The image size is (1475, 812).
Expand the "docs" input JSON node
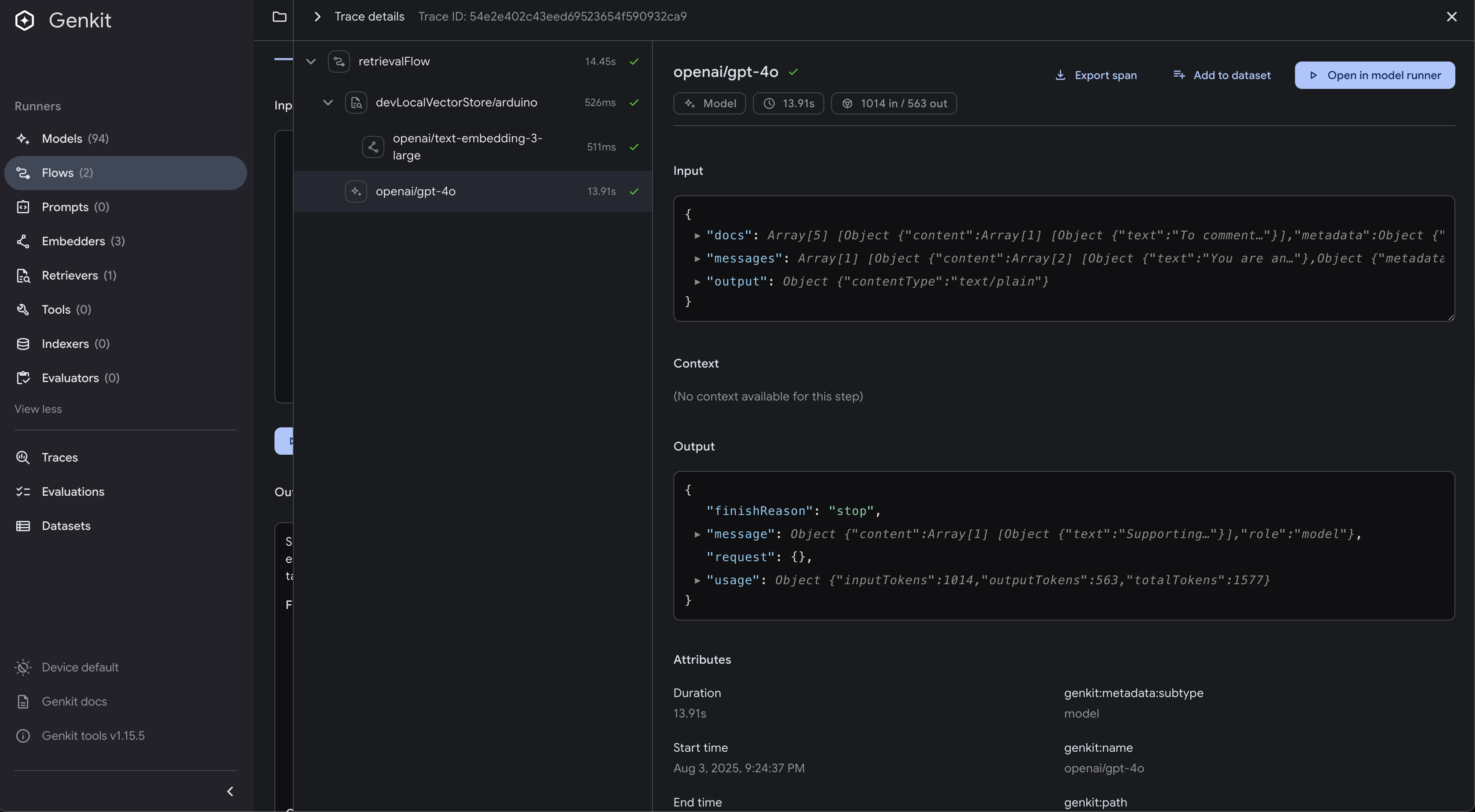coord(697,236)
